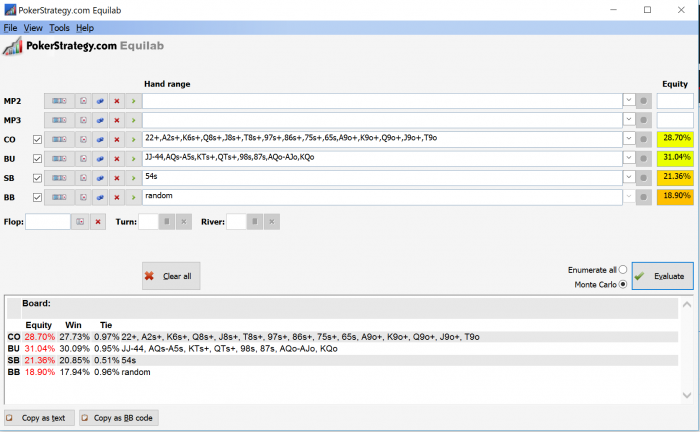Clear CO range with red X

tap(117, 140)
